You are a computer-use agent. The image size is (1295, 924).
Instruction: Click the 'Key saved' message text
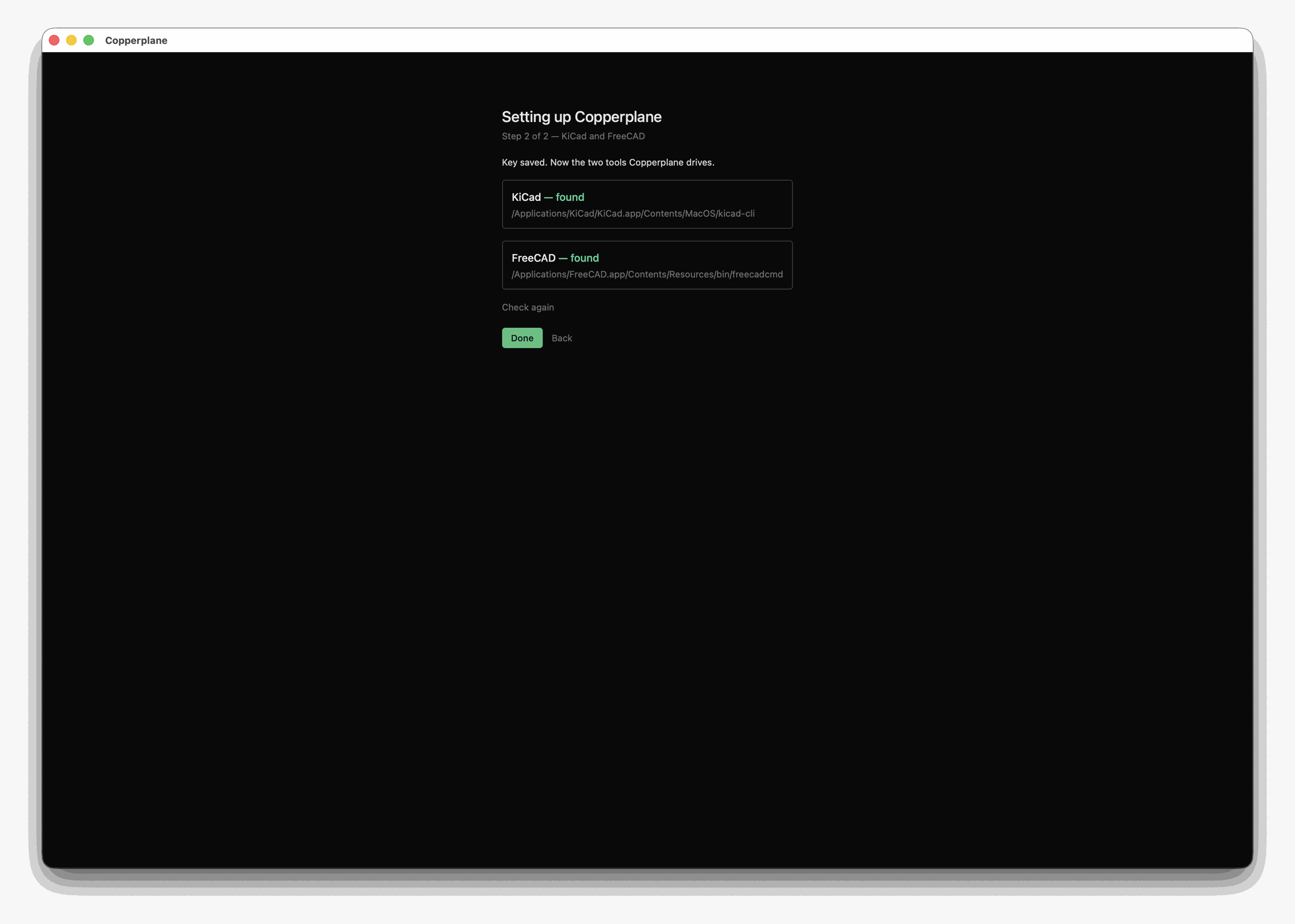608,162
